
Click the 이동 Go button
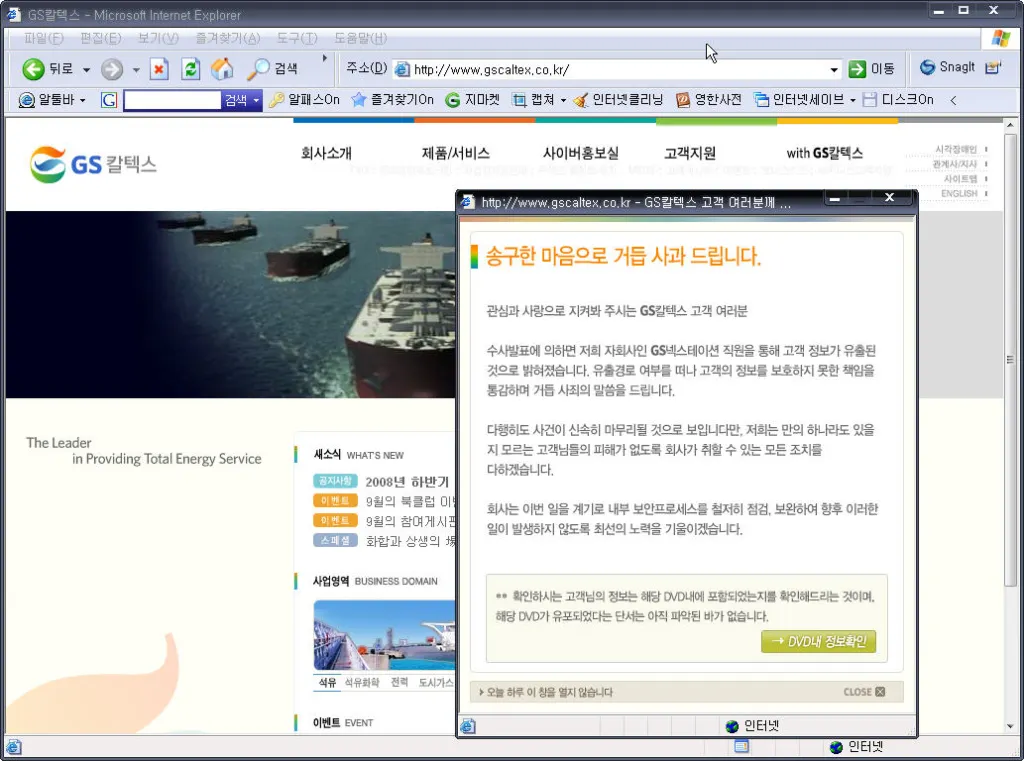pyautogui.click(x=871, y=69)
